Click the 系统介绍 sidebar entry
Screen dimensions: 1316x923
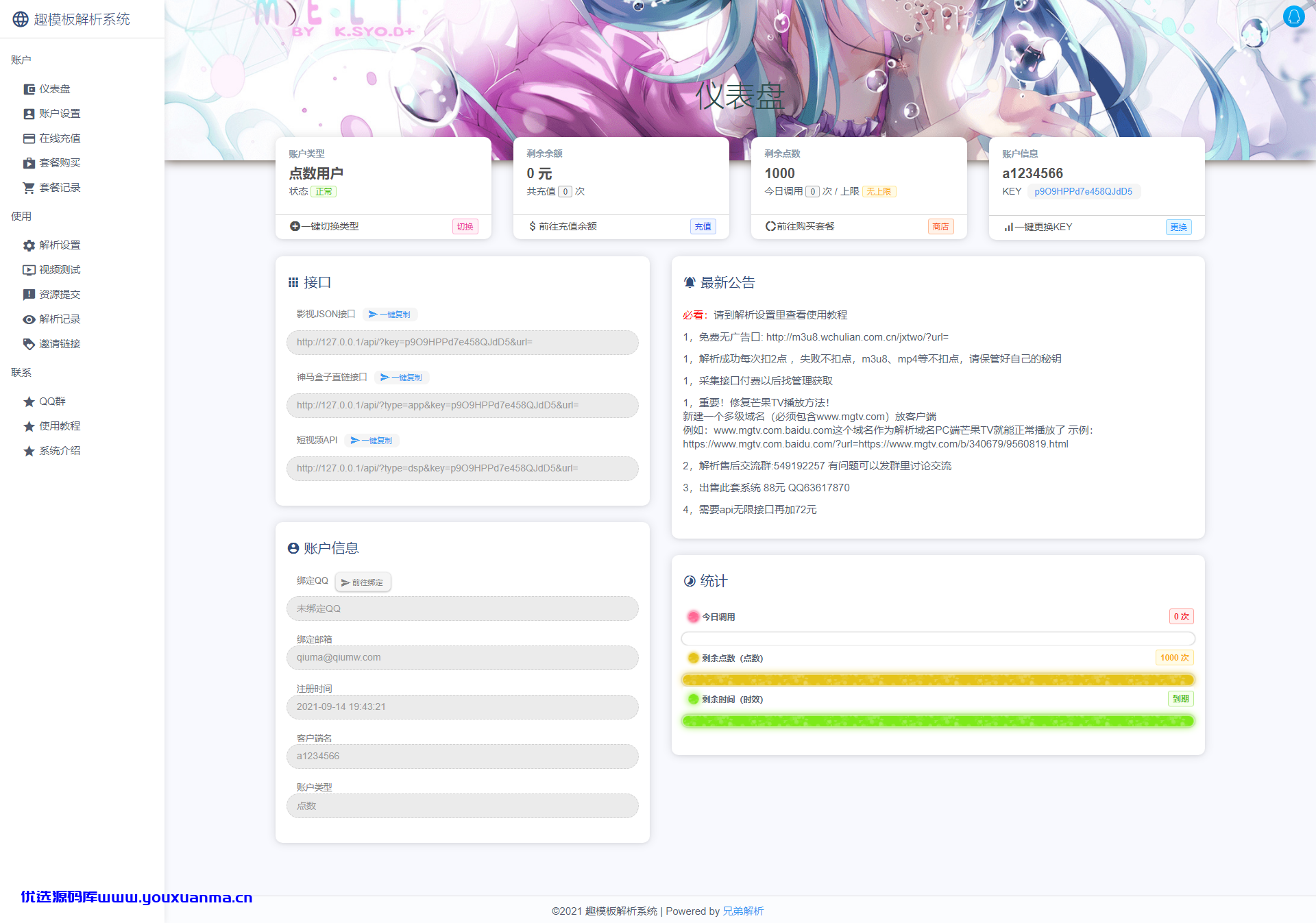60,451
